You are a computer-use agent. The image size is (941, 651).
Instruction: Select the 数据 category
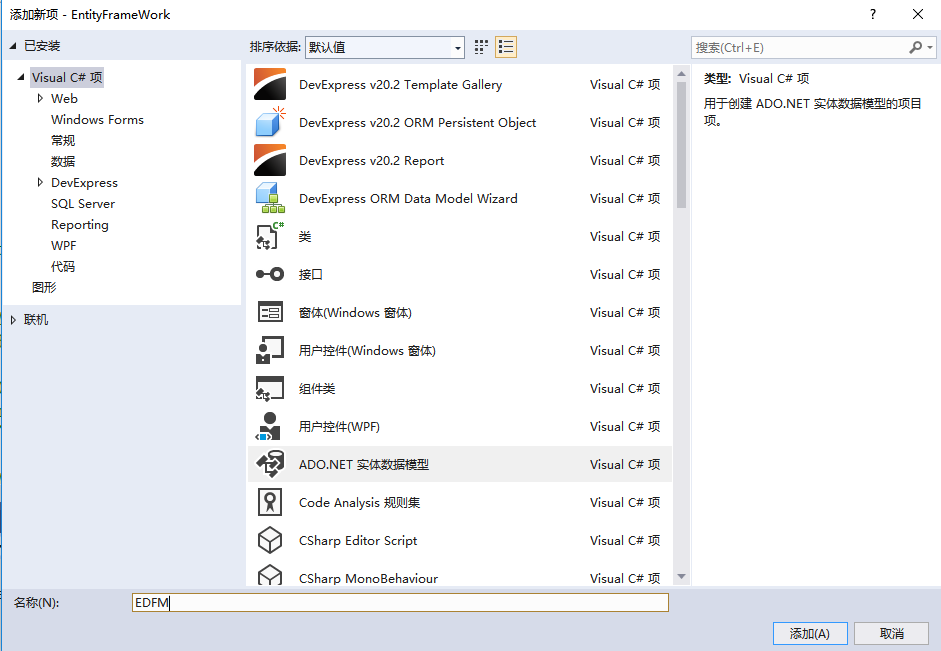(63, 161)
